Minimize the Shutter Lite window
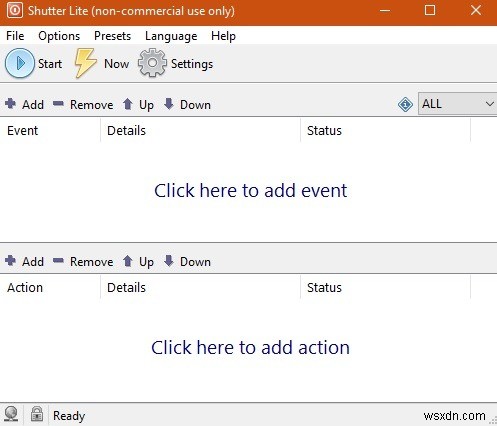The width and height of the screenshot is (497, 426). click(x=385, y=11)
